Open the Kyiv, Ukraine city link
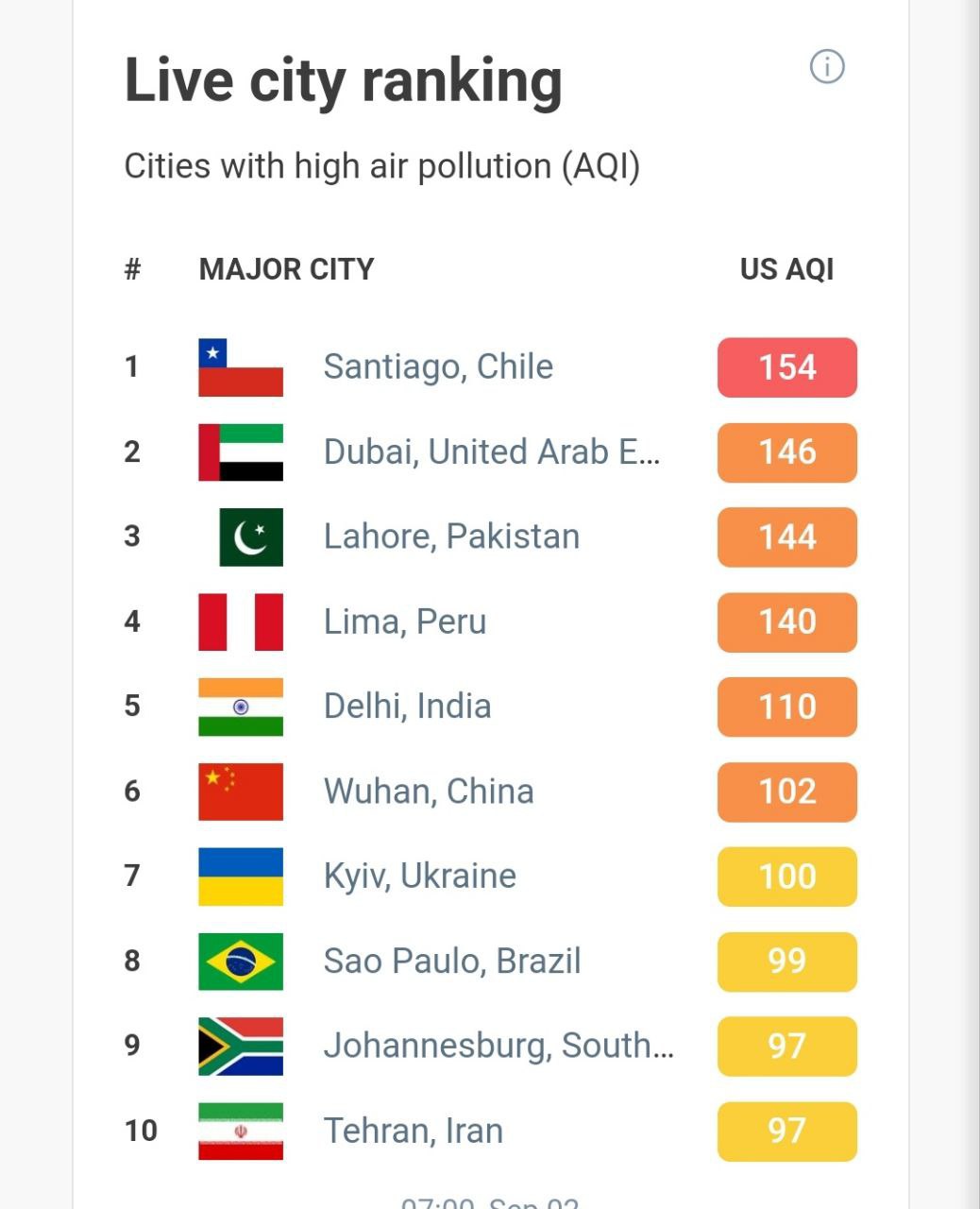This screenshot has width=980, height=1209. click(420, 877)
